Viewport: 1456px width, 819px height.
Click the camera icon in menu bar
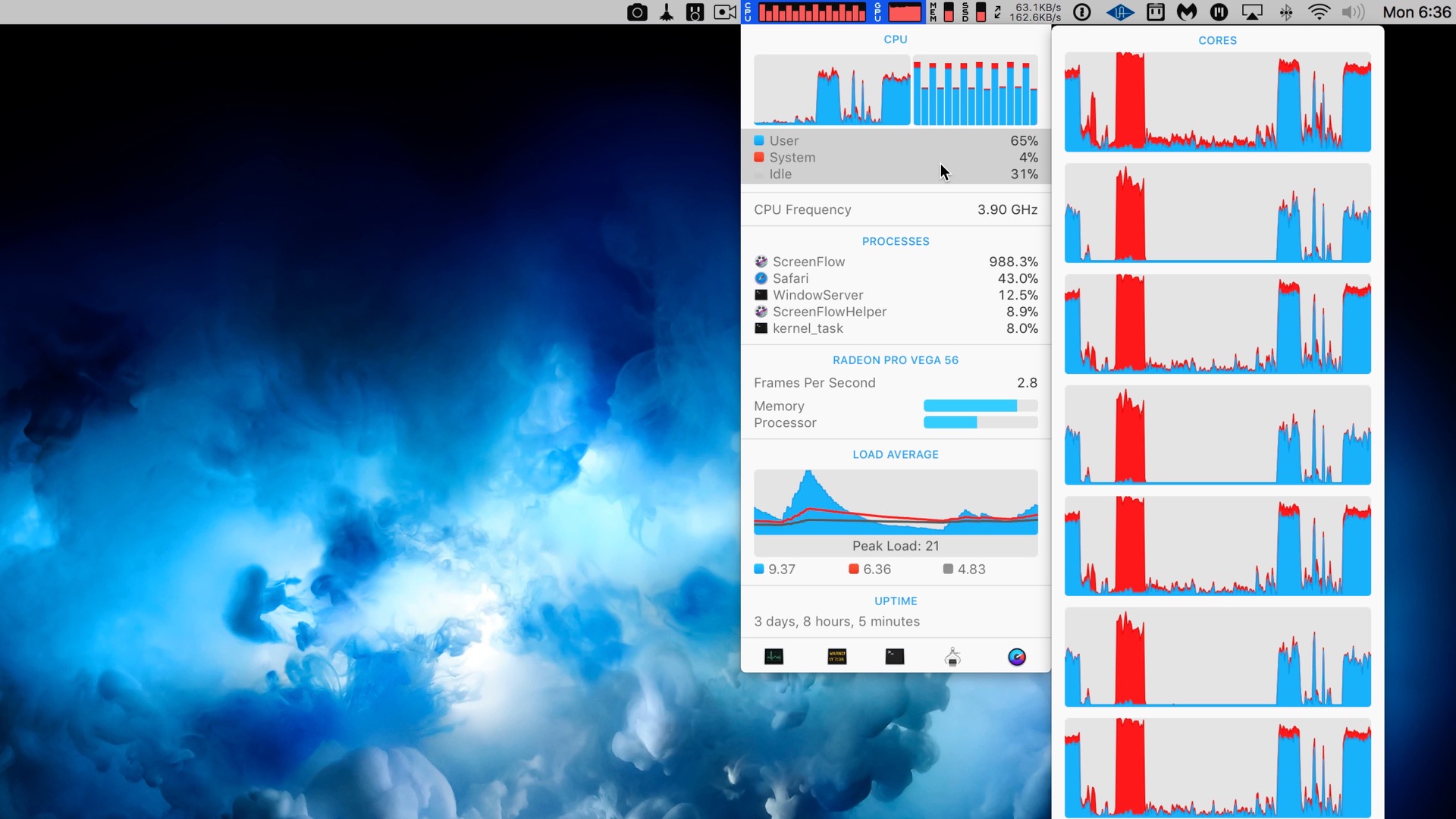point(637,12)
